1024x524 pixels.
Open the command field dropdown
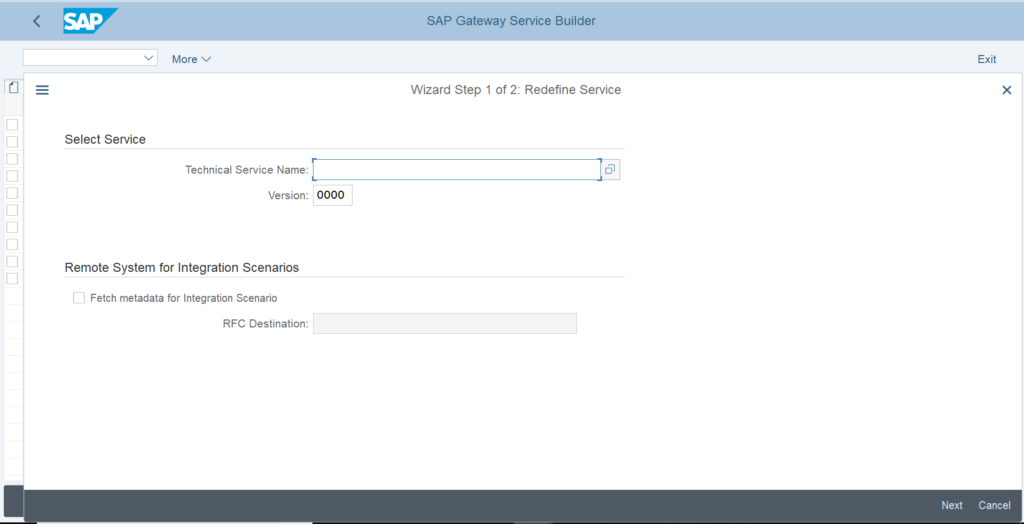coord(148,58)
